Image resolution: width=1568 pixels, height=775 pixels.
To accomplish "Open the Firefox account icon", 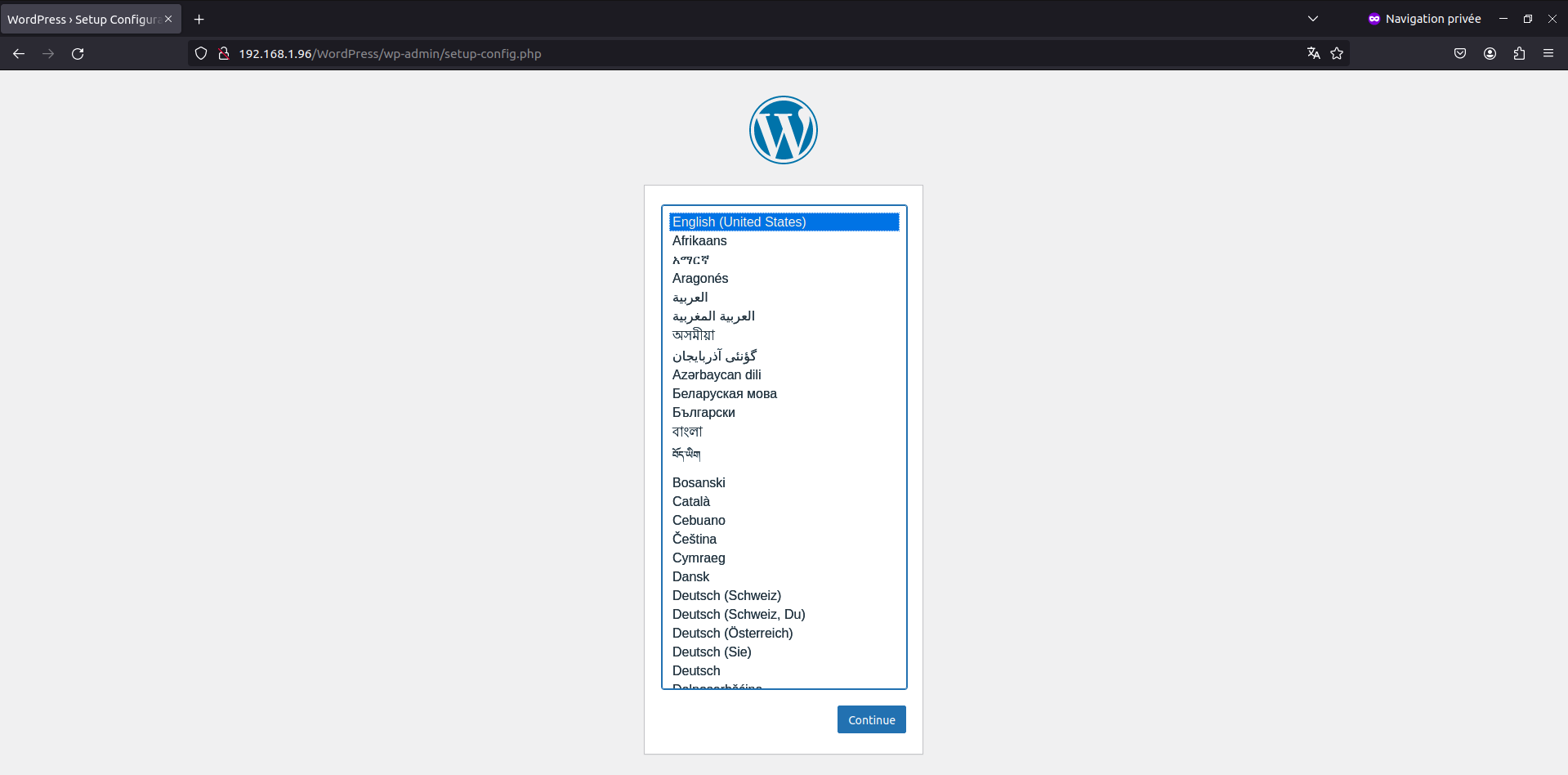I will click(x=1489, y=53).
